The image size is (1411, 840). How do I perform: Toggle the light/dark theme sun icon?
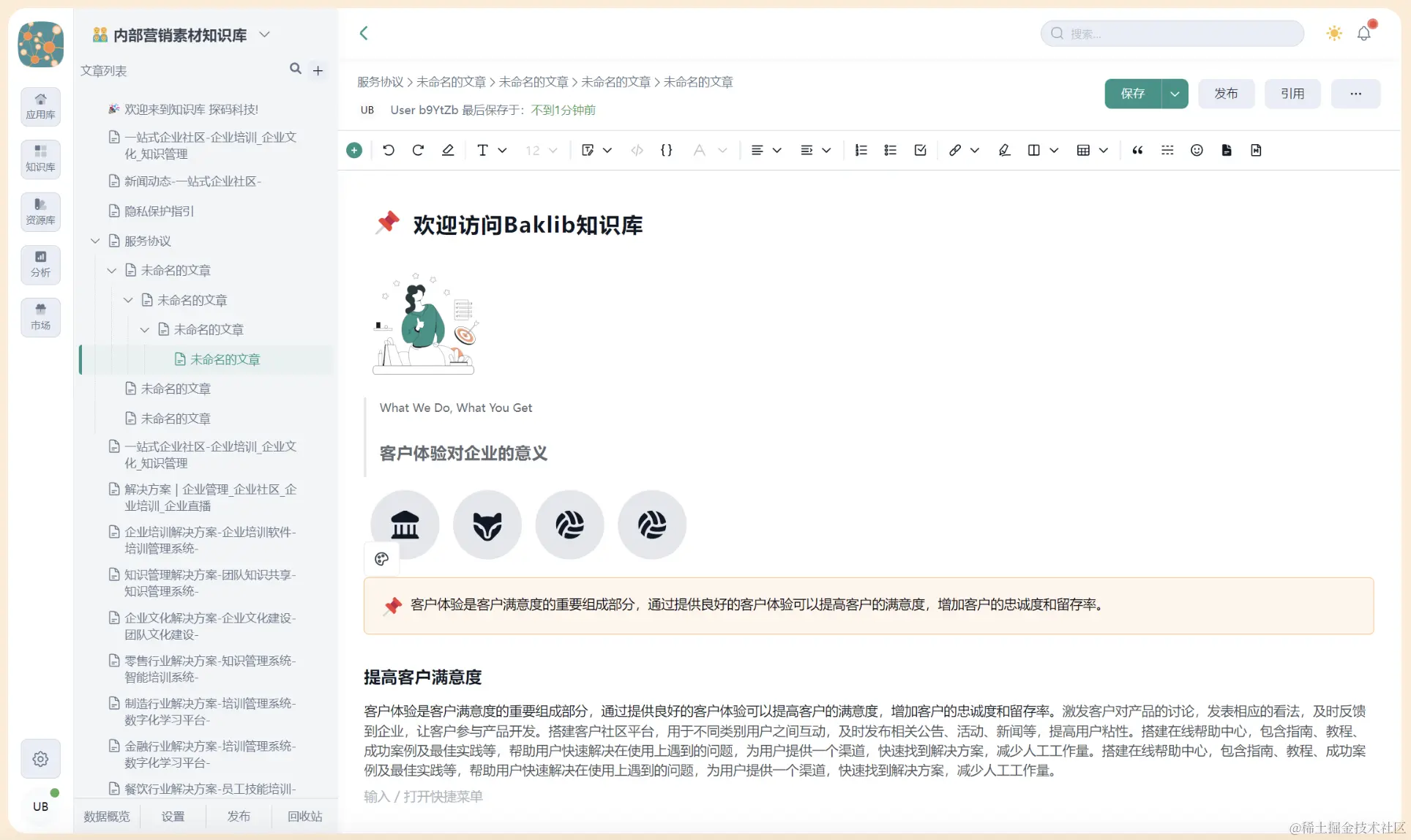[1334, 34]
